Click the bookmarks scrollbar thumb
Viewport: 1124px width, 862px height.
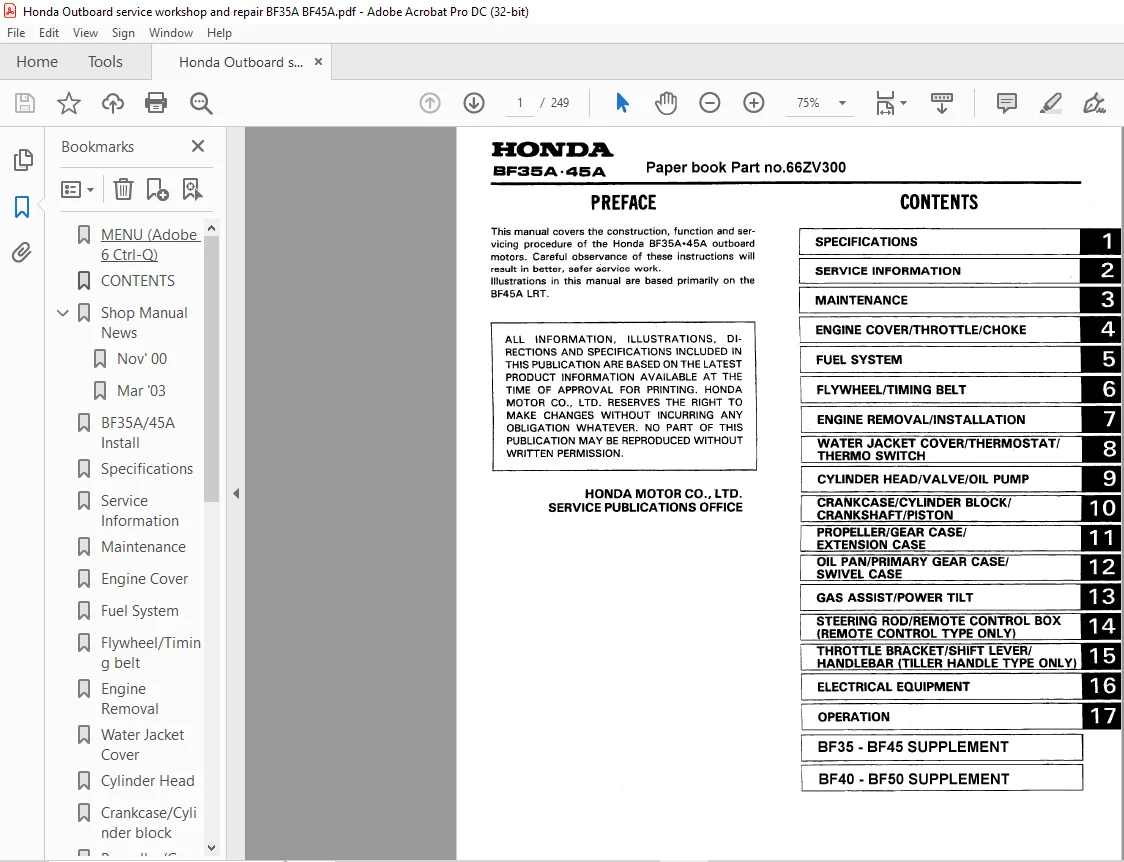[211, 369]
